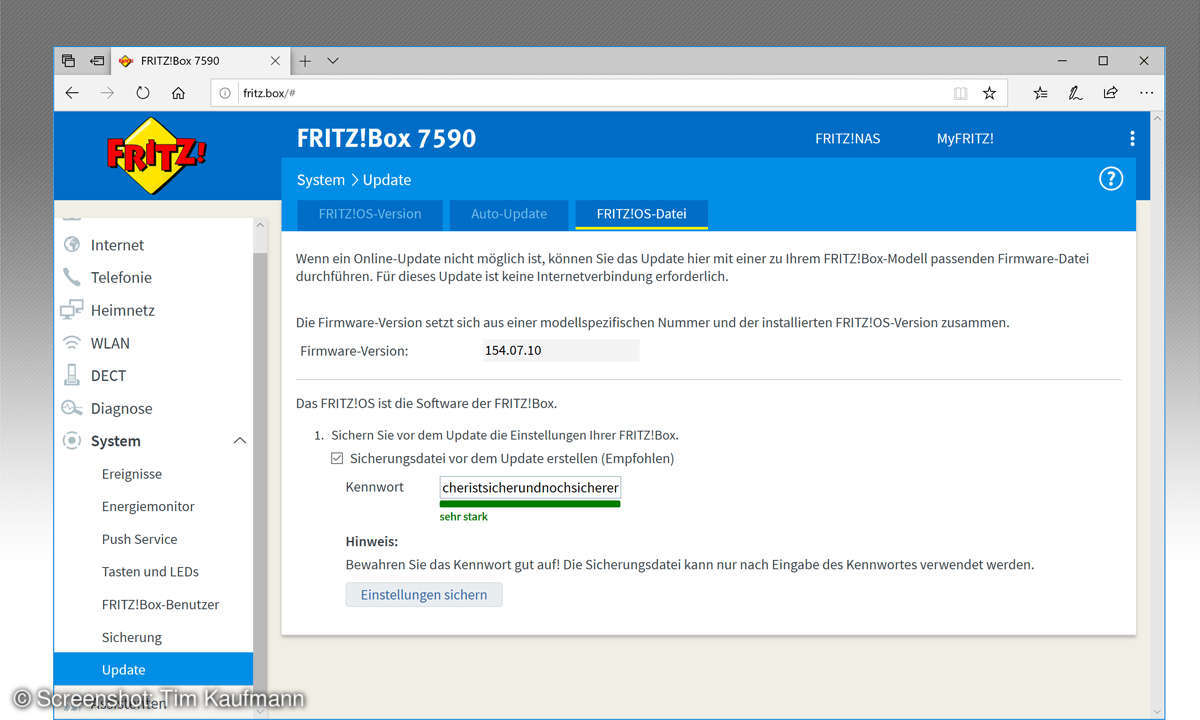The image size is (1200, 720).
Task: Open the help question mark icon
Action: [x=1110, y=179]
